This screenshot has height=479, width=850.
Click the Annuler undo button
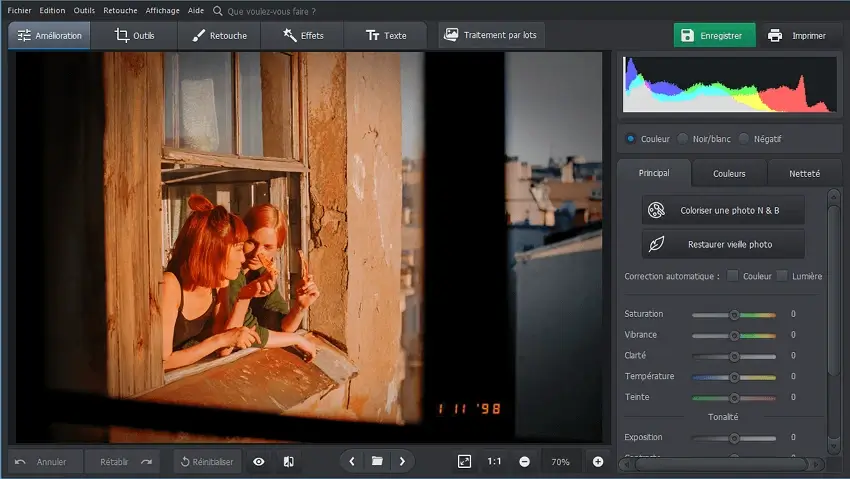(45, 462)
